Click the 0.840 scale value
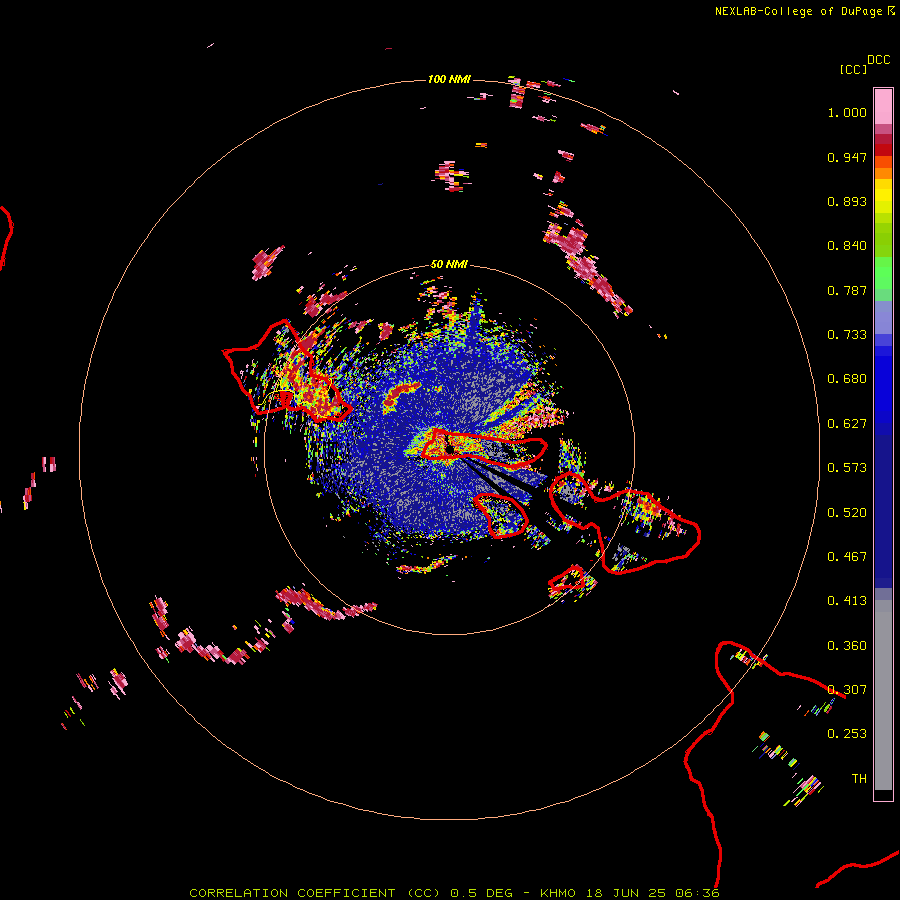 [847, 246]
